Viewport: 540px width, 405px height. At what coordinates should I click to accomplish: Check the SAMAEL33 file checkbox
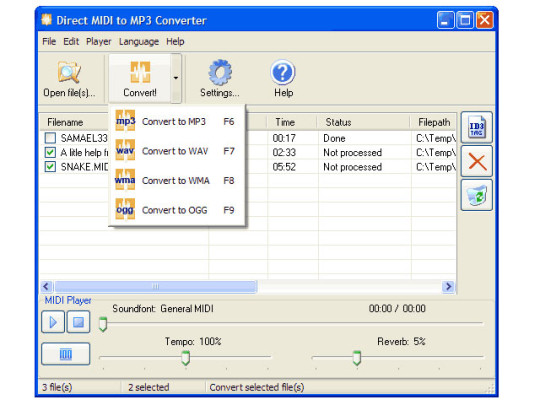[50, 138]
